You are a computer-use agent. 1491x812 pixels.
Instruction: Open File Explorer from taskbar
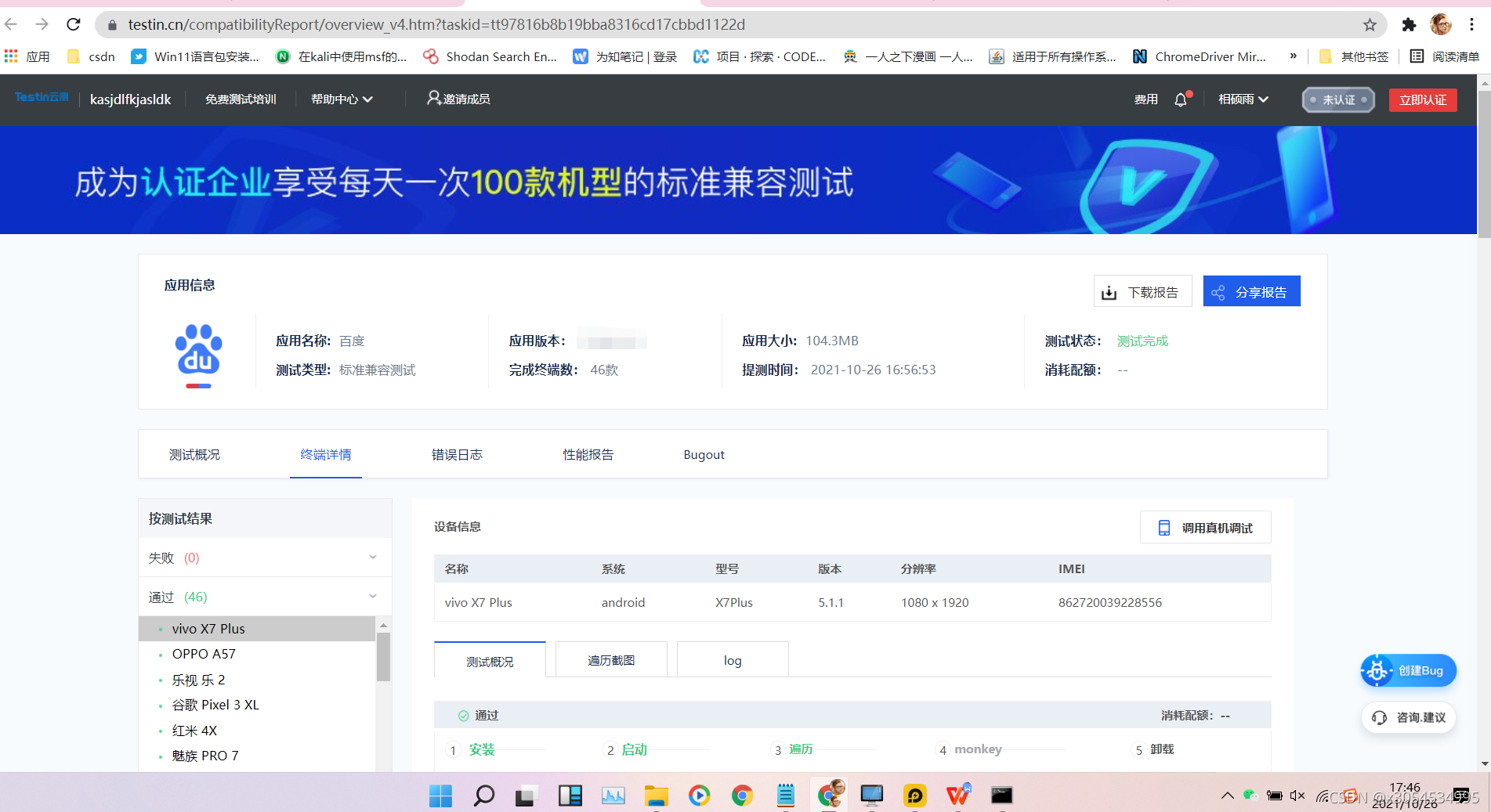[x=656, y=796]
